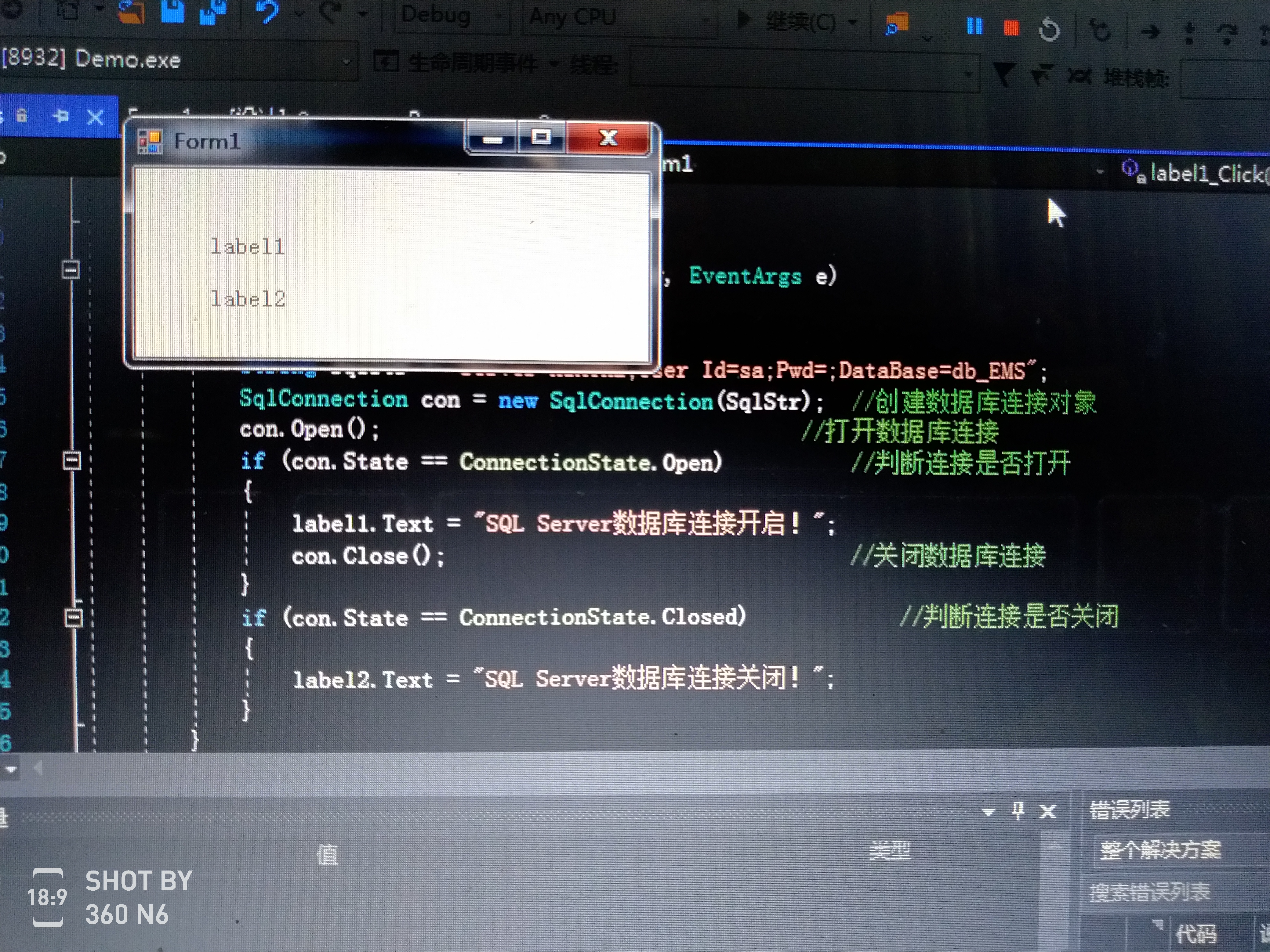Open the Undo history dropdown arrow
Screen dimensions: 1270x952
[x=299, y=13]
